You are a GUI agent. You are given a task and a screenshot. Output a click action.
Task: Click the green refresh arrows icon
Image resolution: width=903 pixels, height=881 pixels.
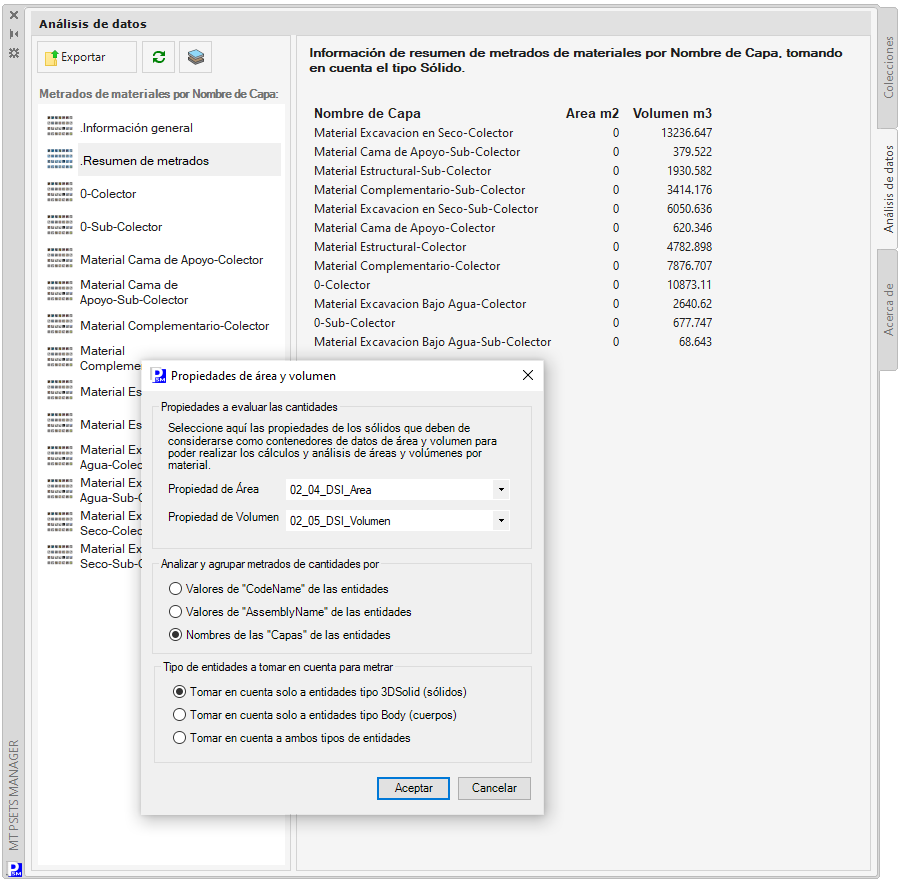point(159,57)
